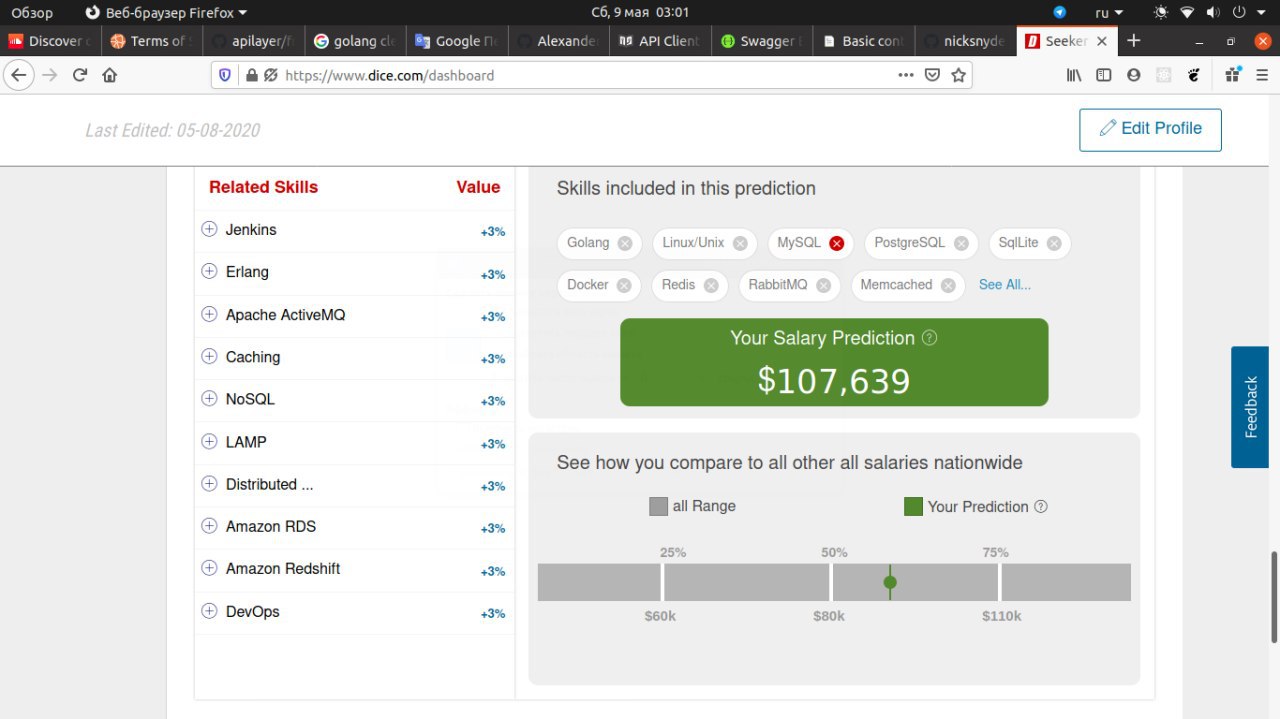Click the $107,639 salary prediction box
The height and width of the screenshot is (719, 1280).
tap(834, 362)
